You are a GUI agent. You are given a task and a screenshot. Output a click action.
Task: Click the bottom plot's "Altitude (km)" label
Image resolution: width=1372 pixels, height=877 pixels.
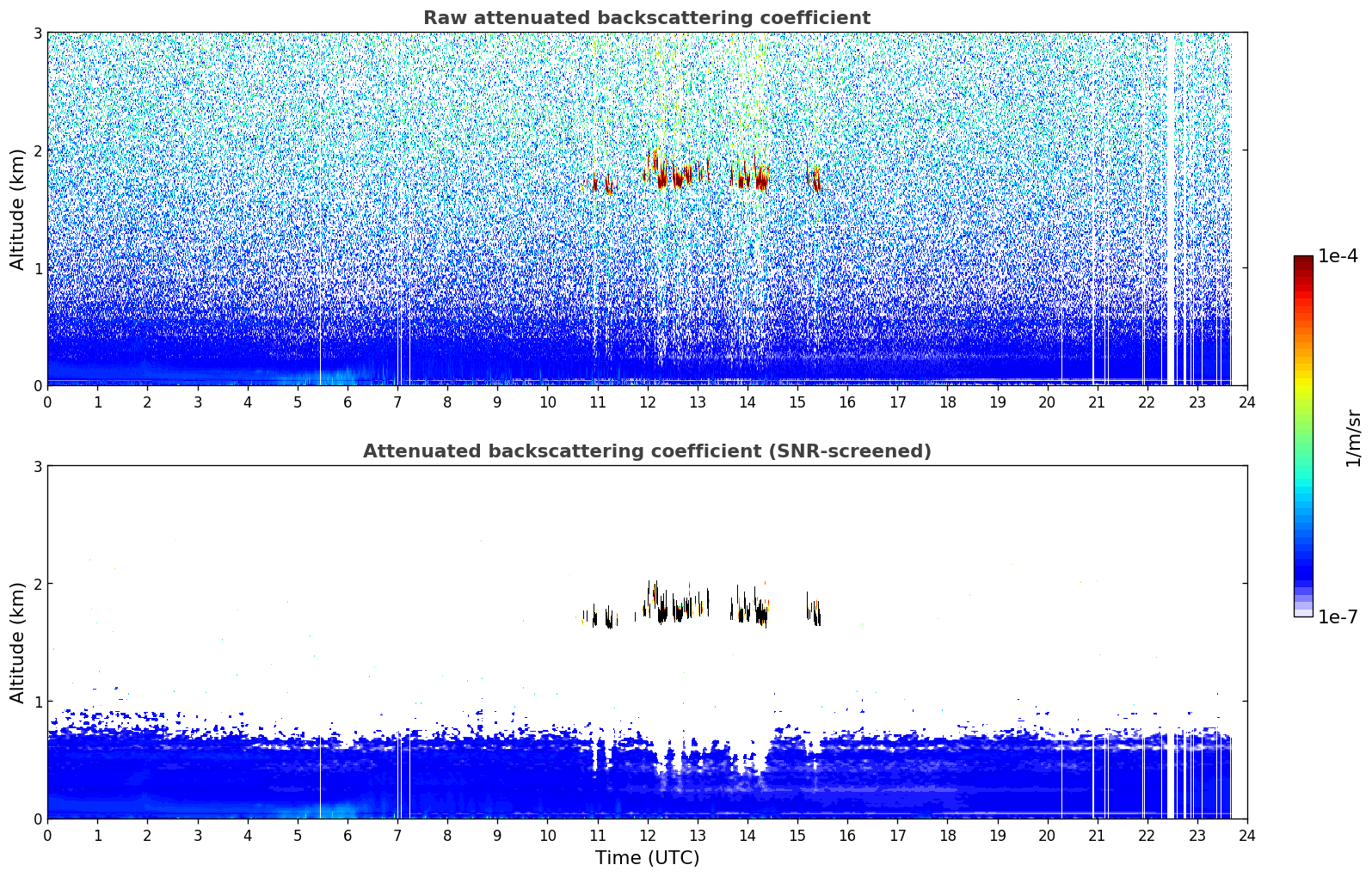pos(17,642)
